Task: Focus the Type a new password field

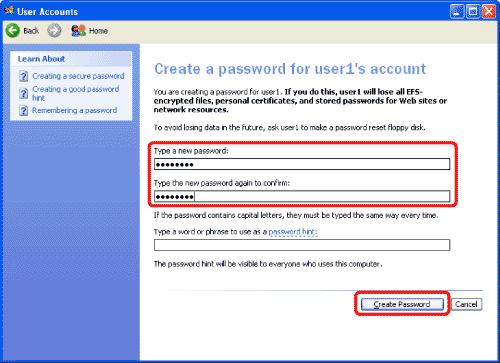Action: point(302,164)
